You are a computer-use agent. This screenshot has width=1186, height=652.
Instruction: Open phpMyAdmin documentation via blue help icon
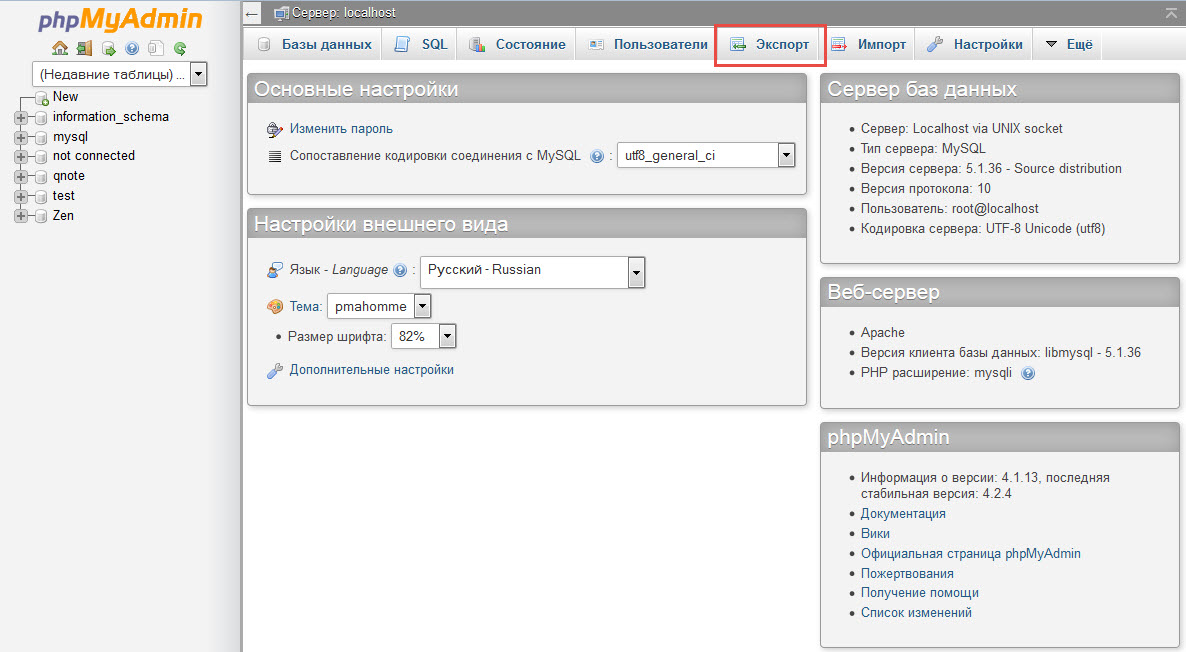click(x=132, y=48)
